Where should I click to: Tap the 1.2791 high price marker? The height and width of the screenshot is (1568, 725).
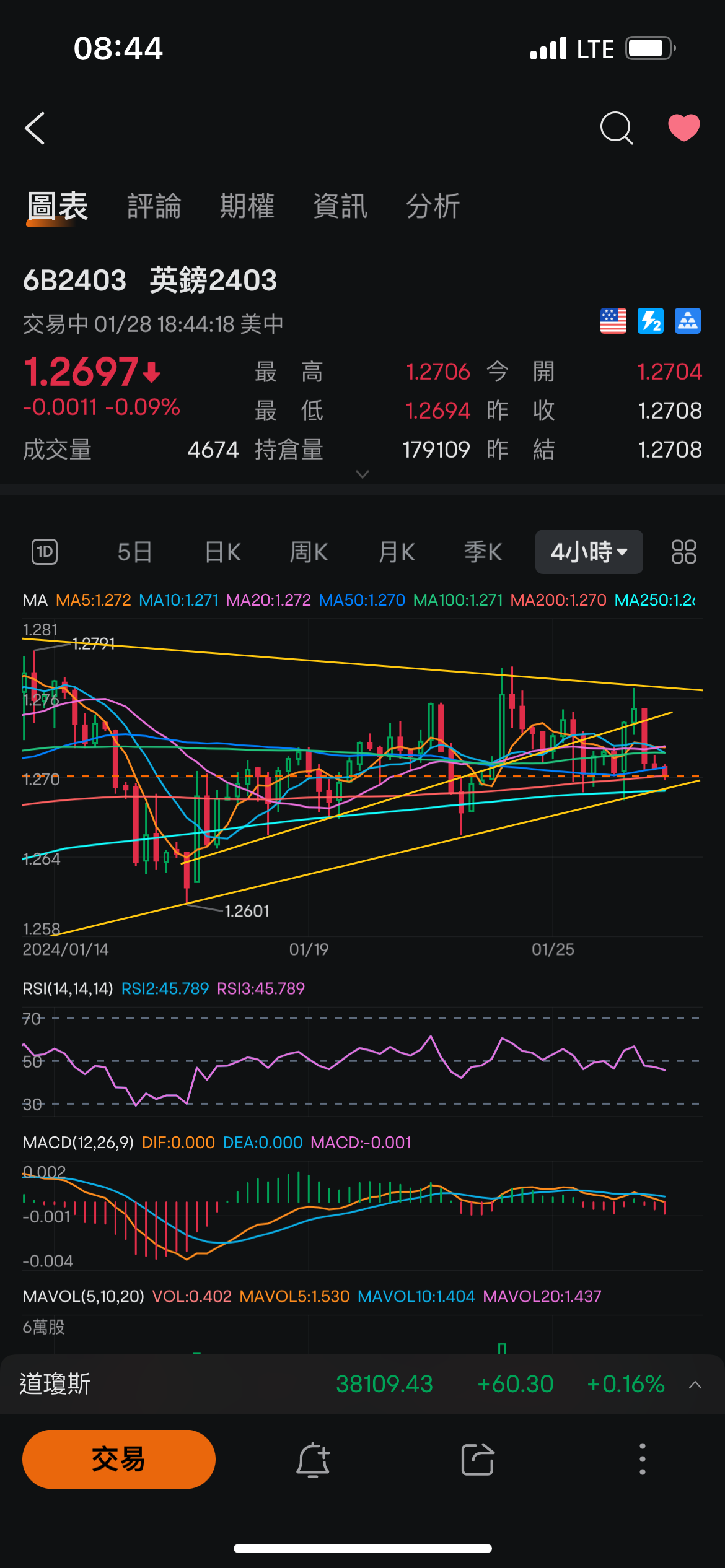click(x=94, y=644)
